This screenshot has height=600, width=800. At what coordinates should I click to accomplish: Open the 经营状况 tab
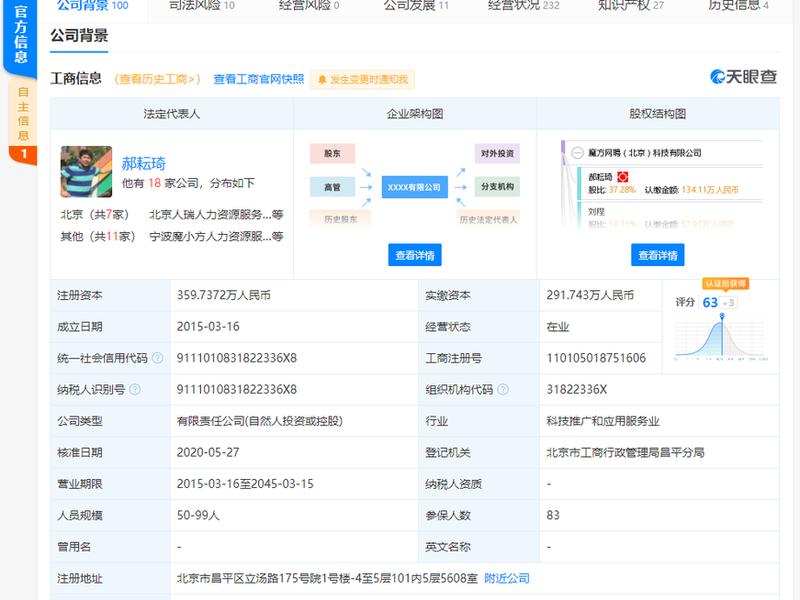pyautogui.click(x=523, y=5)
